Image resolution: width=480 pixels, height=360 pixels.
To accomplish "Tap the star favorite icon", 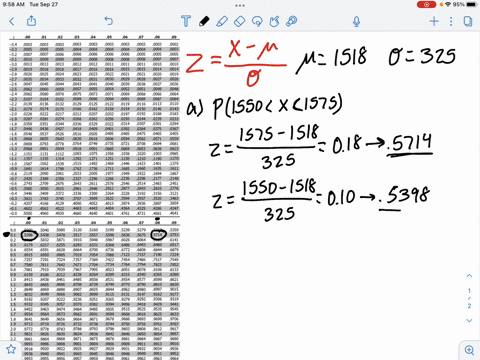I will pos(11,349).
